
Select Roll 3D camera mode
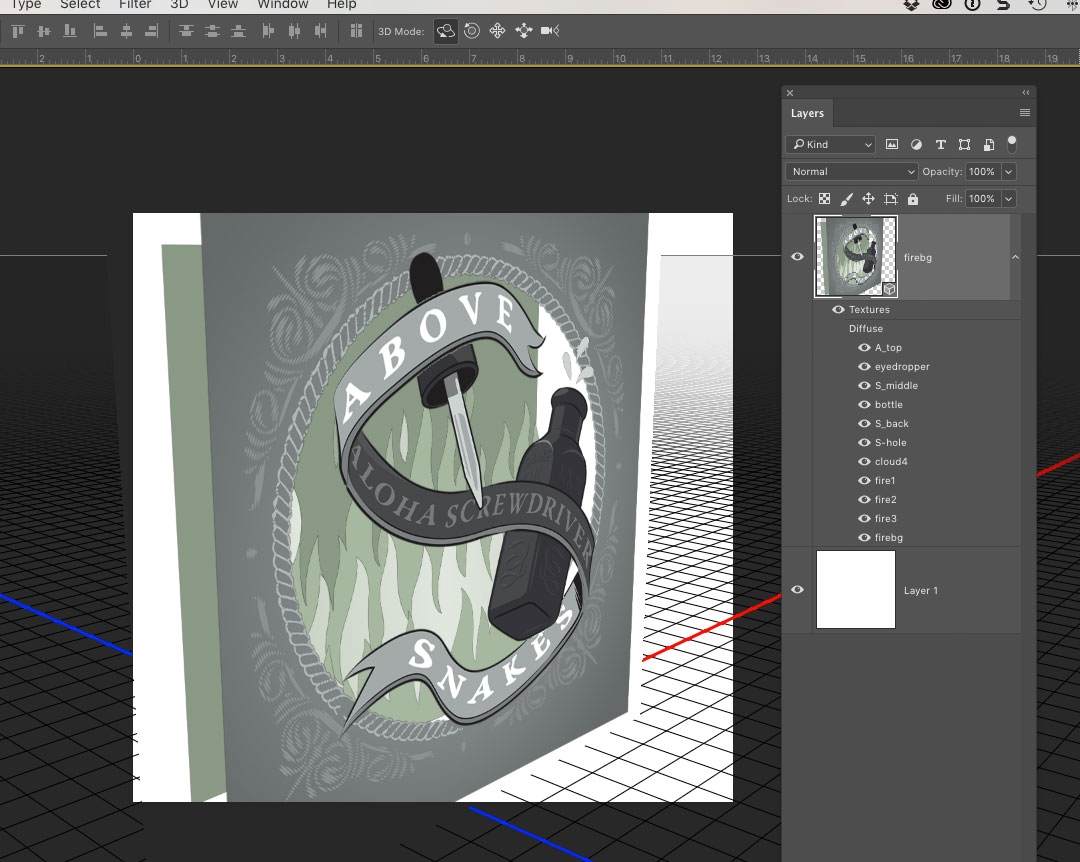click(x=472, y=31)
